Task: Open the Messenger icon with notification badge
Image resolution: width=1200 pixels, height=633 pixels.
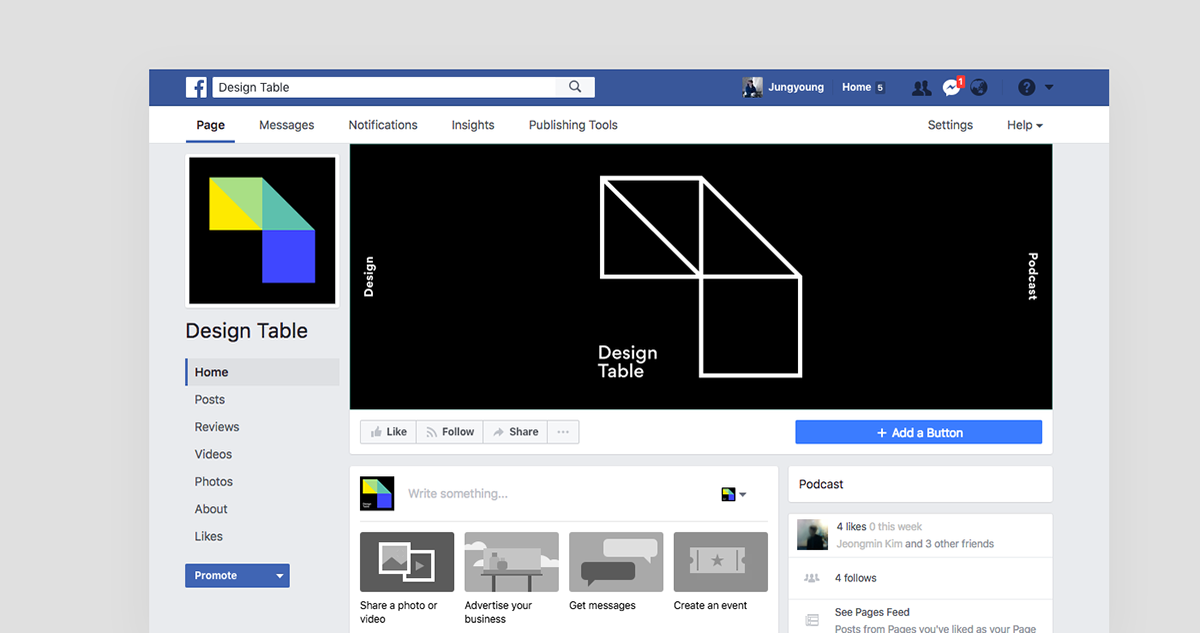Action: (951, 88)
